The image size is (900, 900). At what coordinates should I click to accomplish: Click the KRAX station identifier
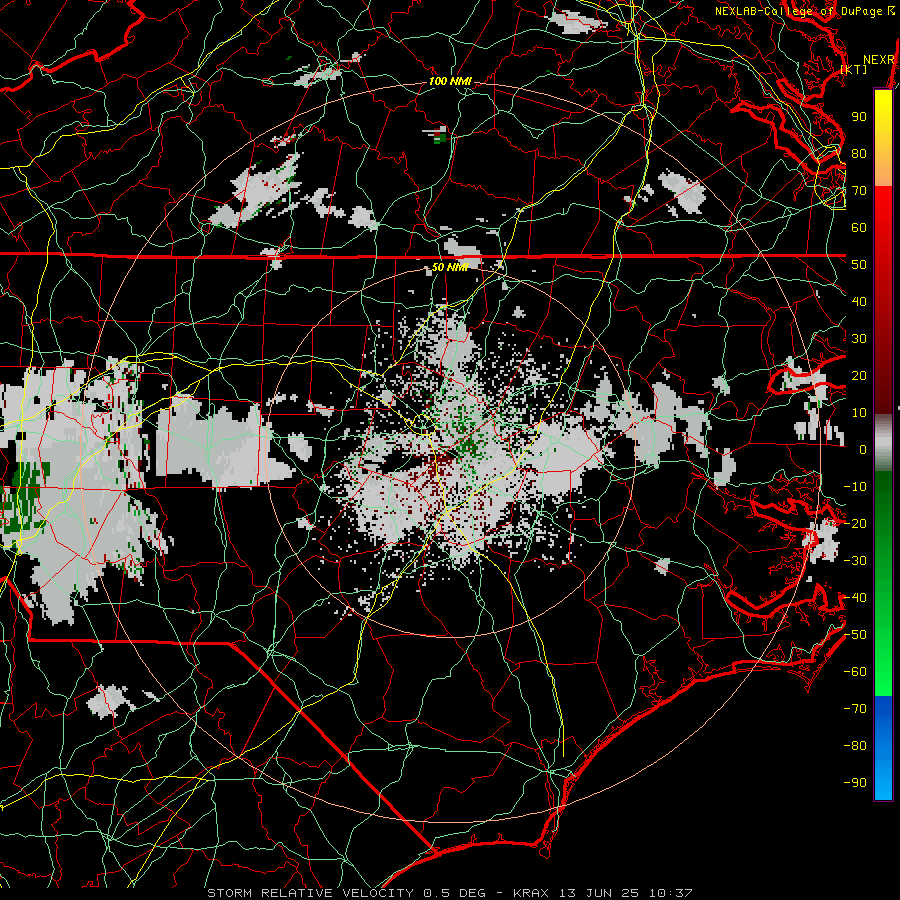point(530,893)
